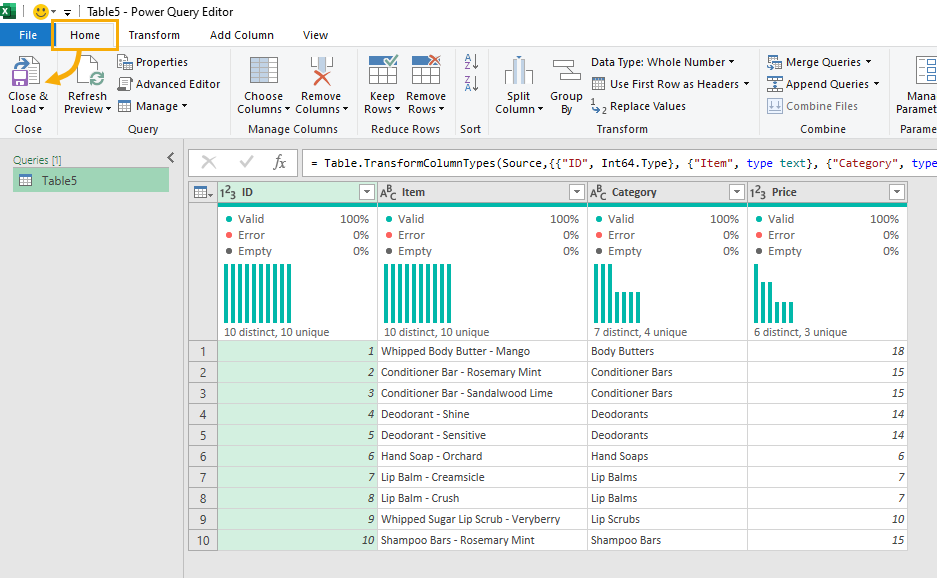Click cell 'Lip Balm - Creamsicle'
This screenshot has height=578, width=937.
point(482,478)
